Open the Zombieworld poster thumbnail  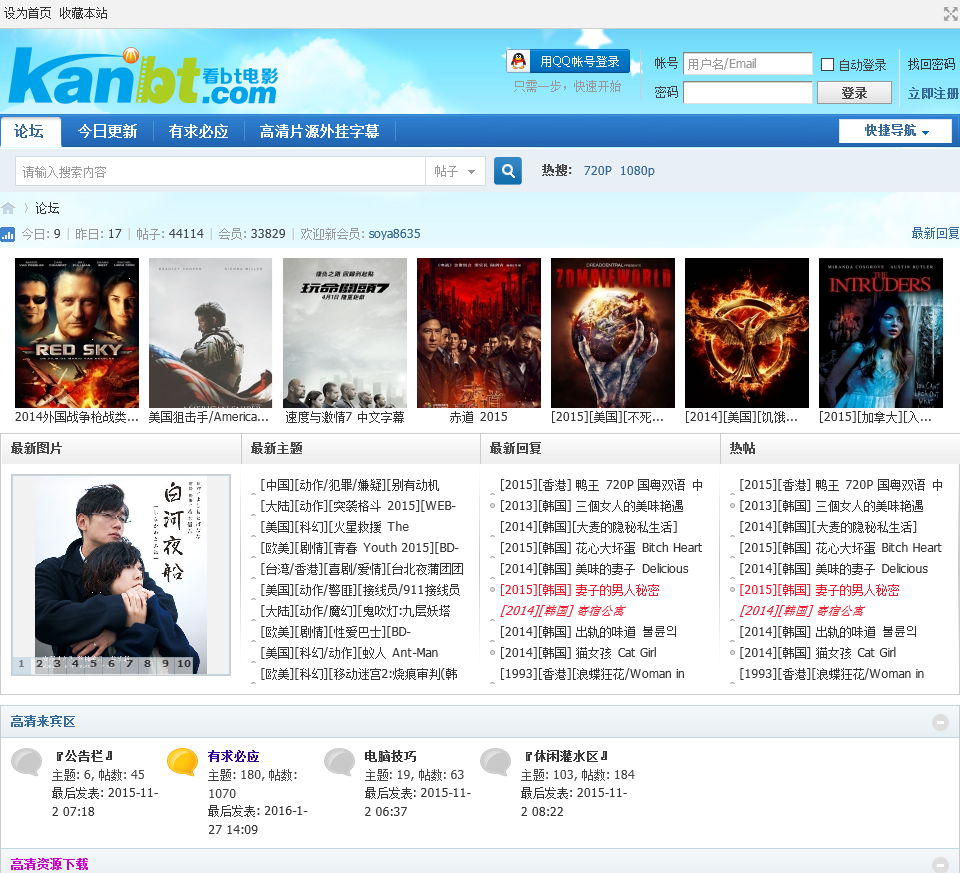(x=613, y=332)
